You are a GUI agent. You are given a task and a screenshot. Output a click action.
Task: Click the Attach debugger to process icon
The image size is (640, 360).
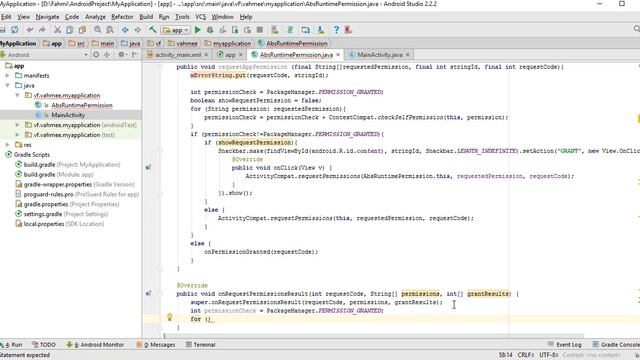point(235,30)
